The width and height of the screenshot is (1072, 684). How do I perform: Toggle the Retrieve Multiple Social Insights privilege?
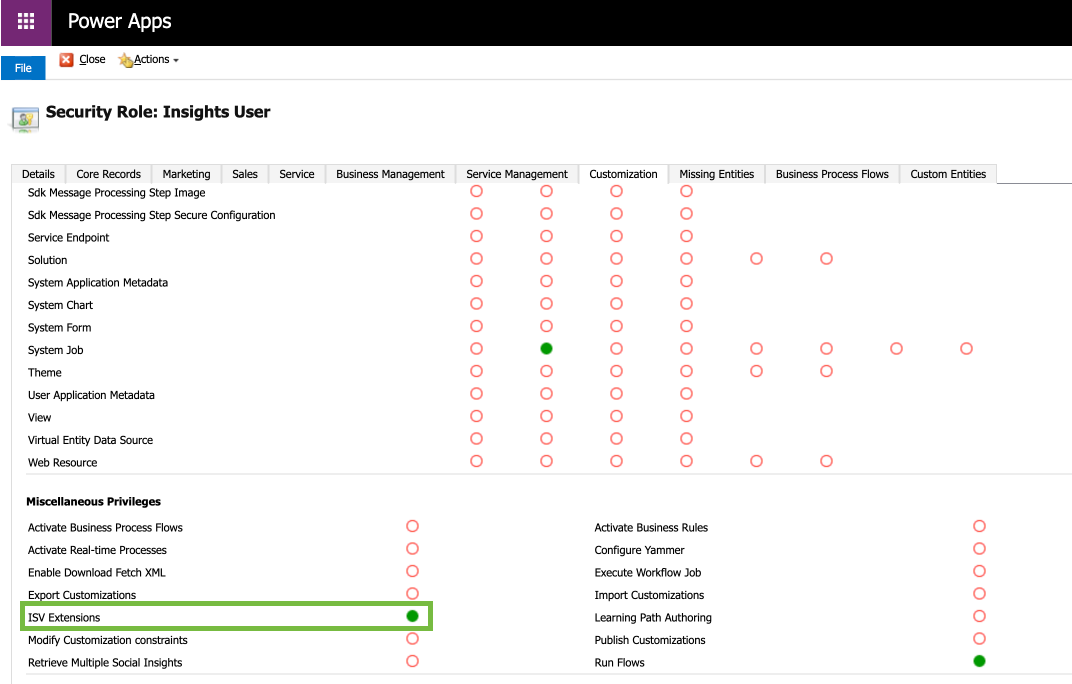(412, 661)
